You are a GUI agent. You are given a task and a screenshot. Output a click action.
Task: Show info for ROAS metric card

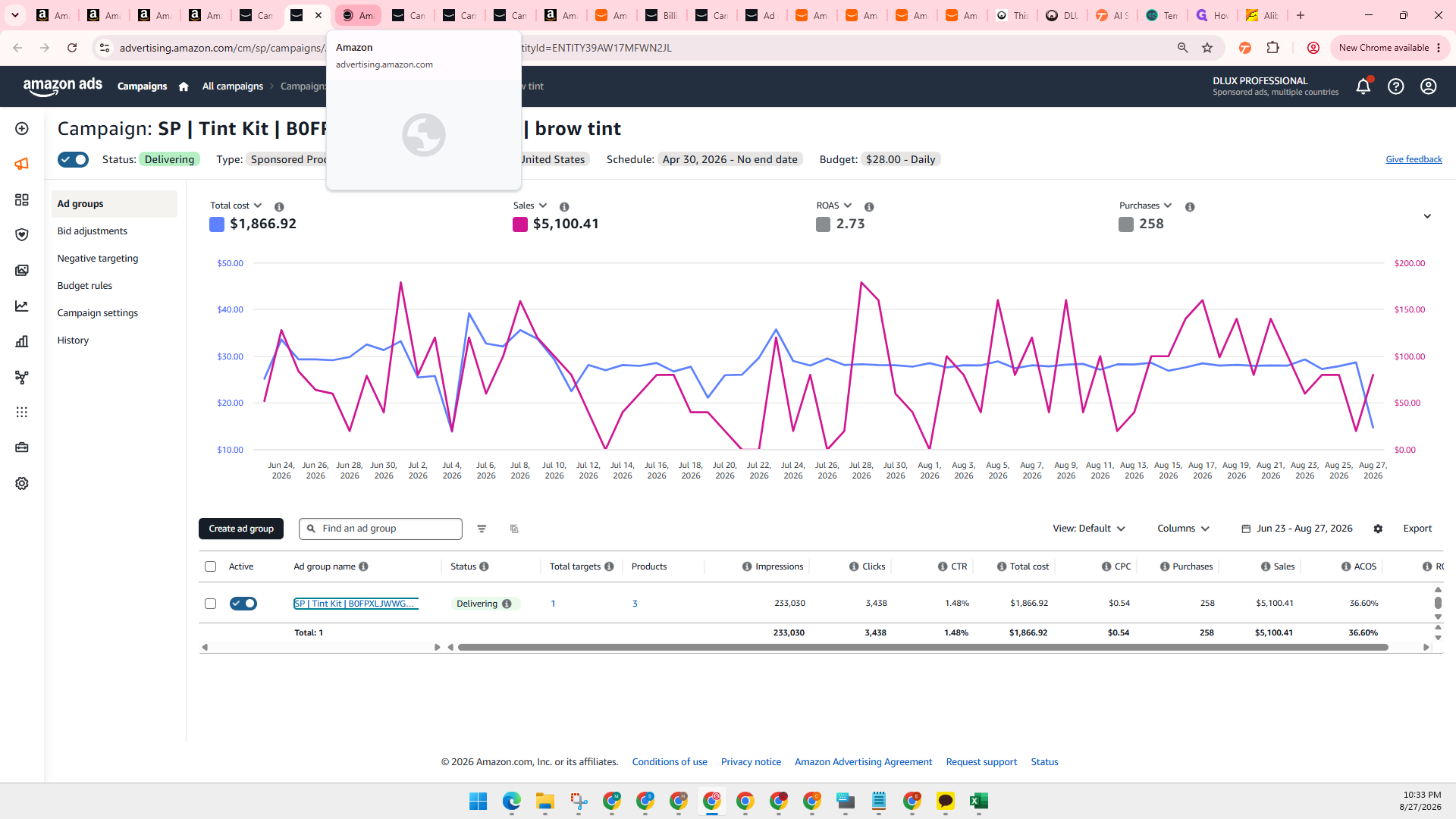(869, 207)
